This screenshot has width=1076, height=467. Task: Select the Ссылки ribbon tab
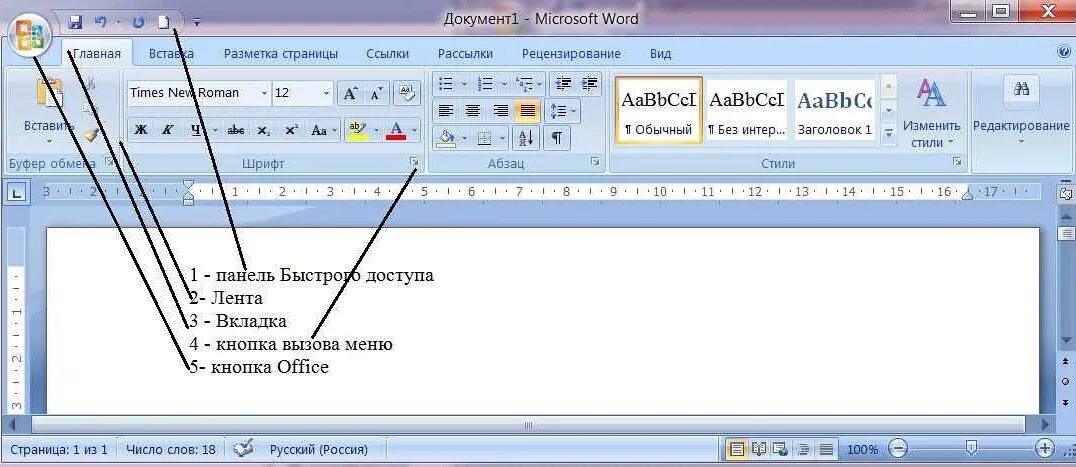[387, 53]
